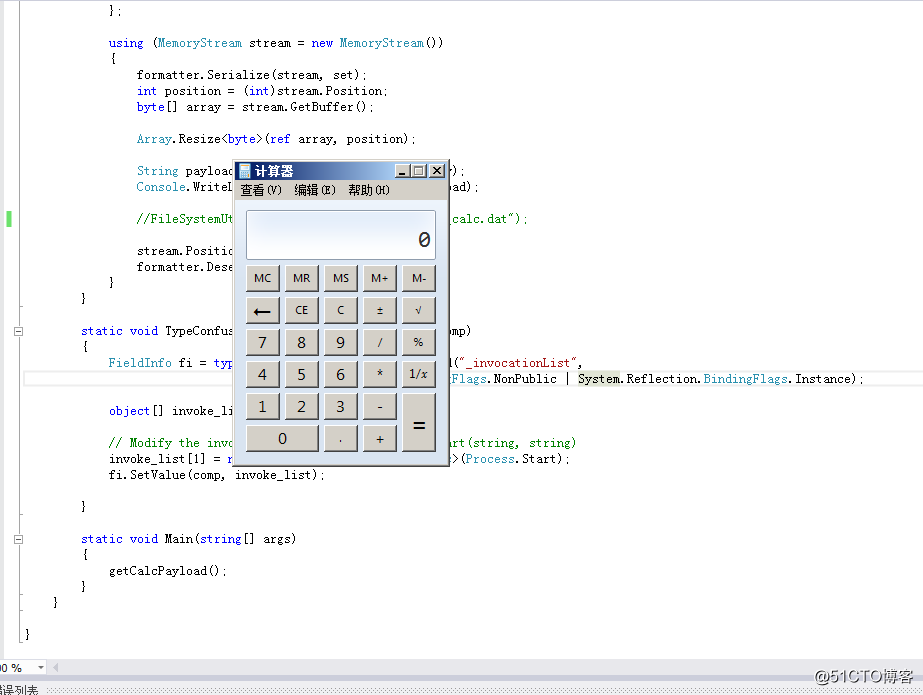Click the backspace arrow calculator button
Image resolution: width=923 pixels, height=695 pixels.
click(263, 310)
